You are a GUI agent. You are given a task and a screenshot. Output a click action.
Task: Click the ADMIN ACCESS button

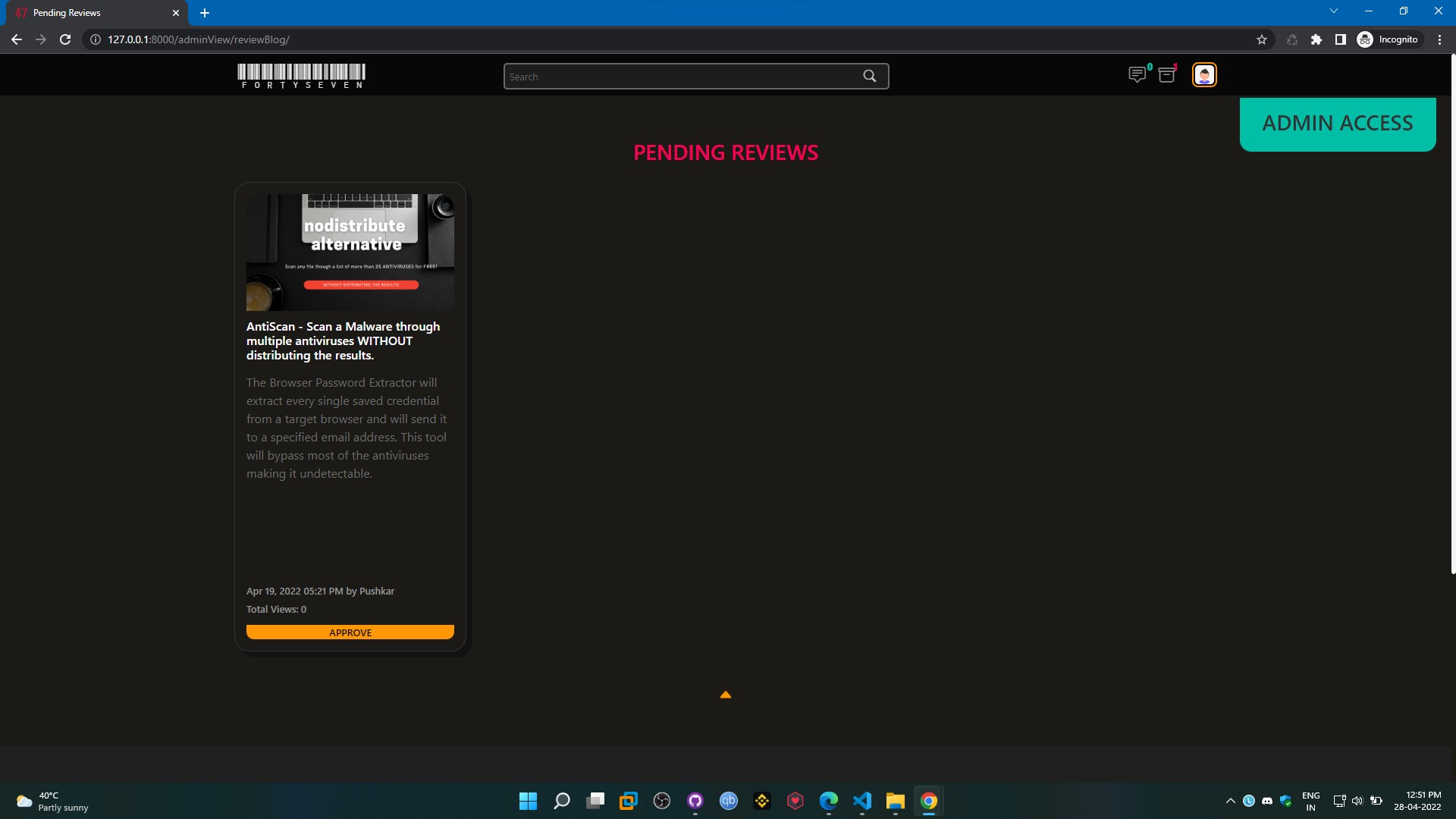pyautogui.click(x=1337, y=124)
